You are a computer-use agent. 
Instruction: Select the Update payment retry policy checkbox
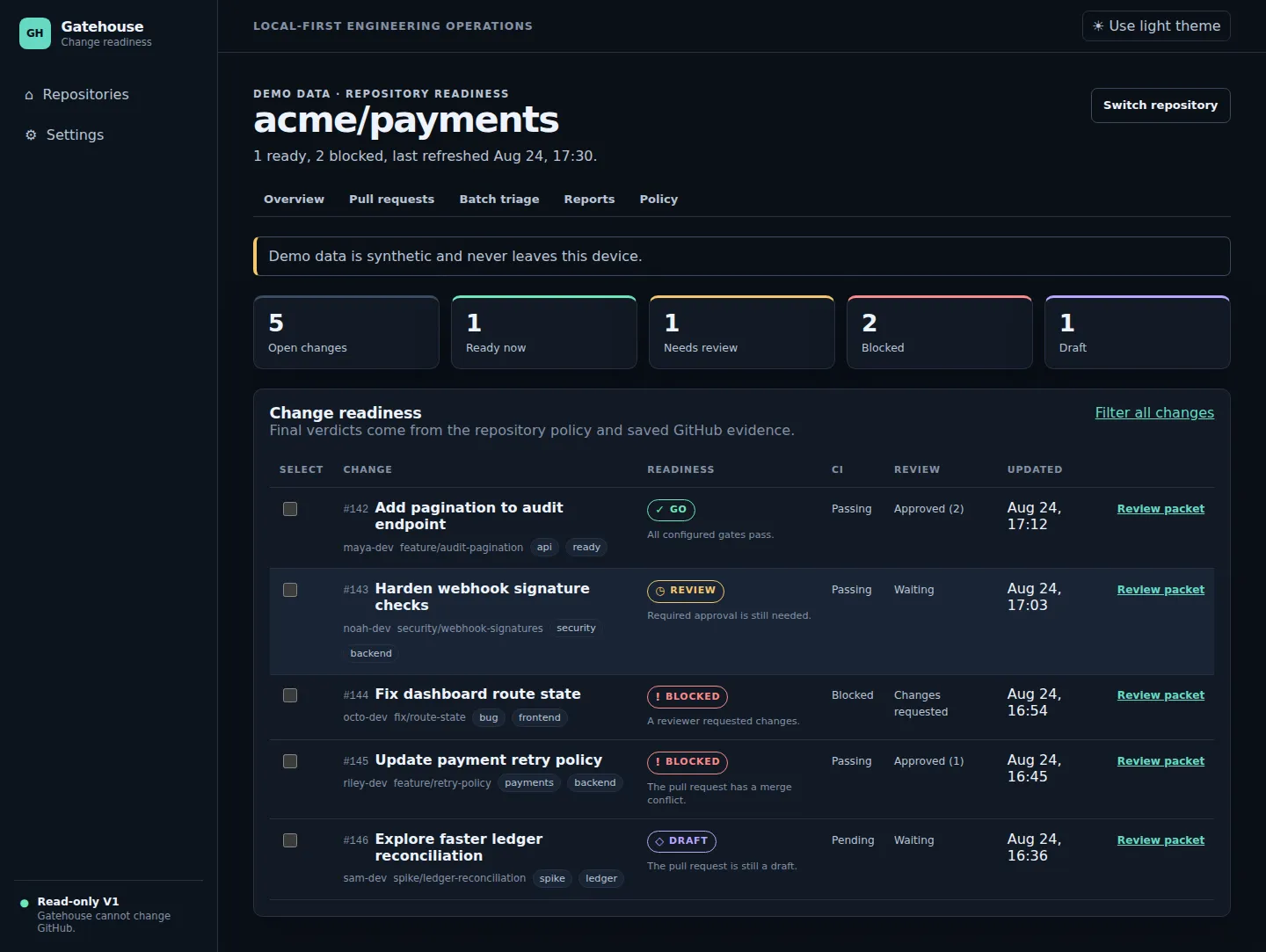(290, 761)
